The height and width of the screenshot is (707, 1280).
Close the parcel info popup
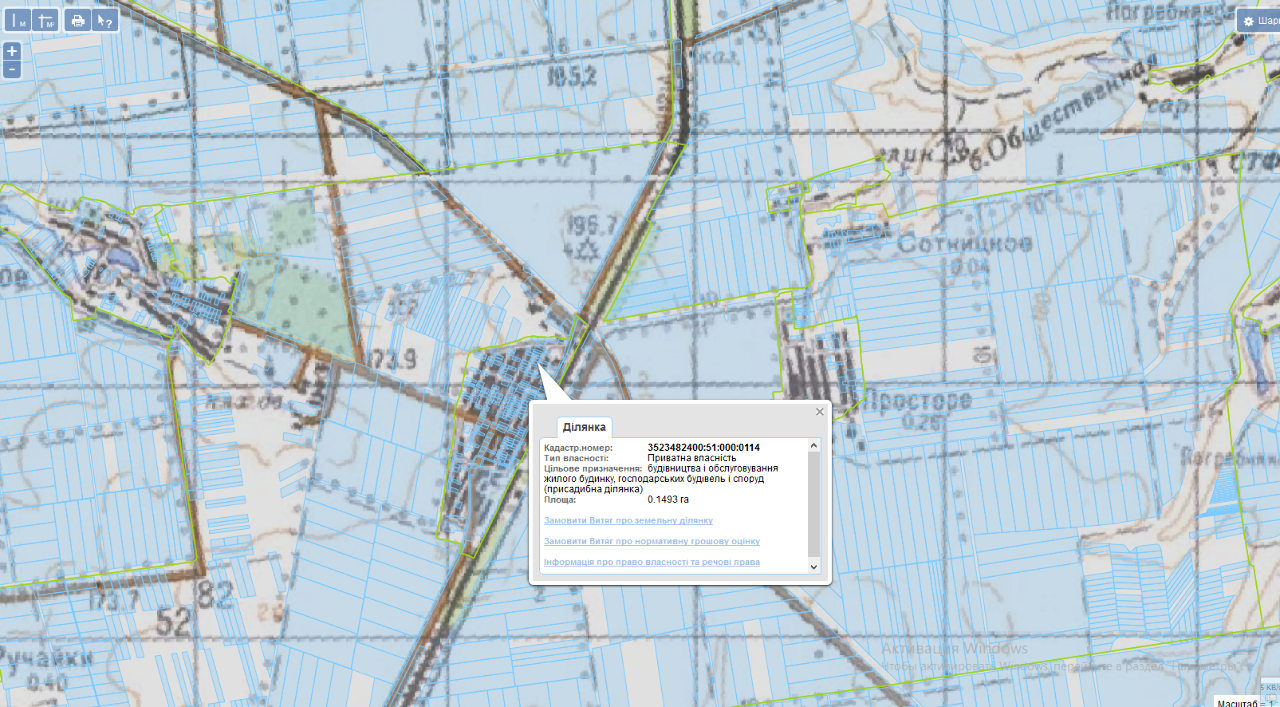[820, 411]
